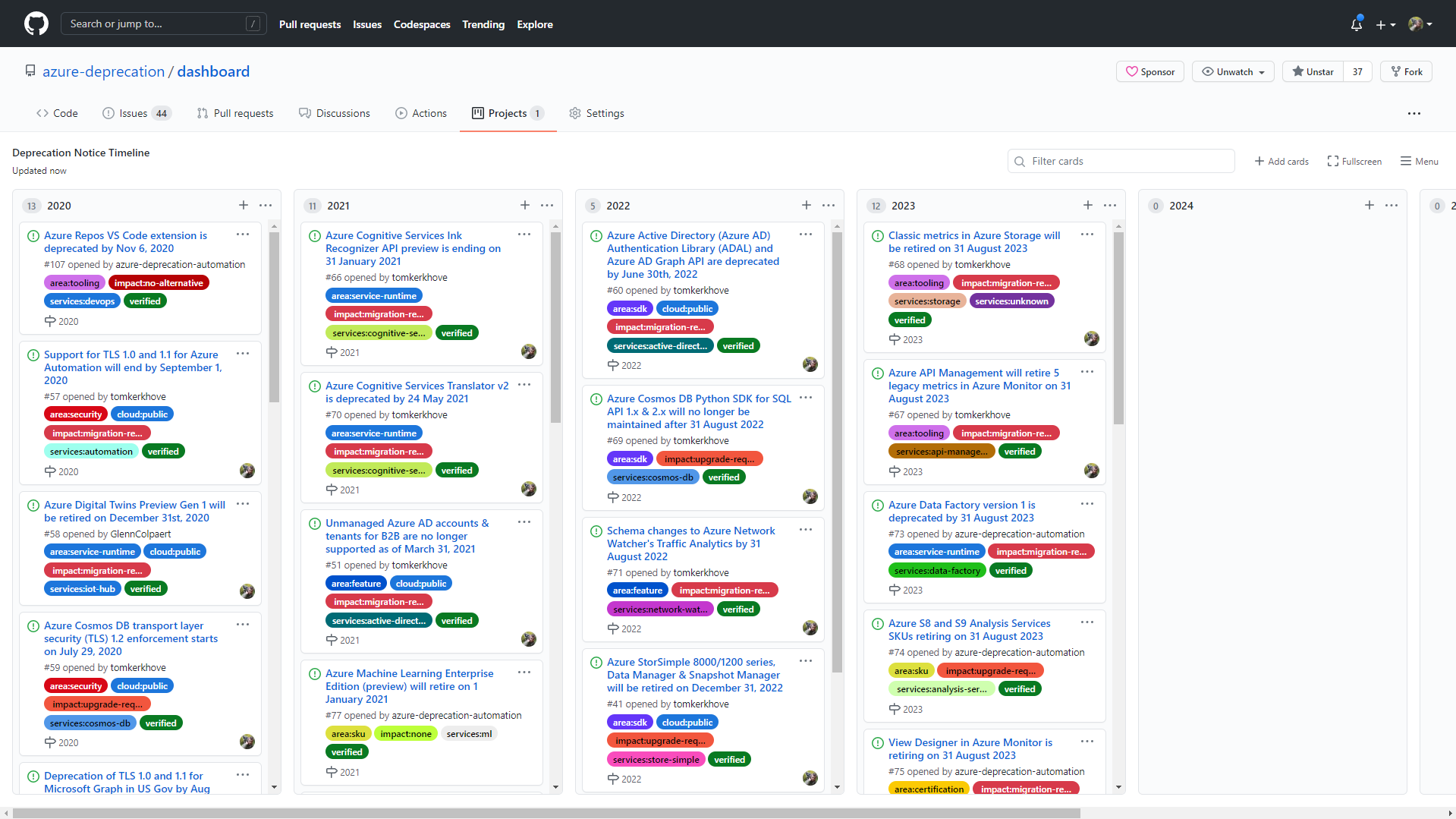
Task: Click area:tooling label on Azure Repos card
Action: tap(74, 282)
